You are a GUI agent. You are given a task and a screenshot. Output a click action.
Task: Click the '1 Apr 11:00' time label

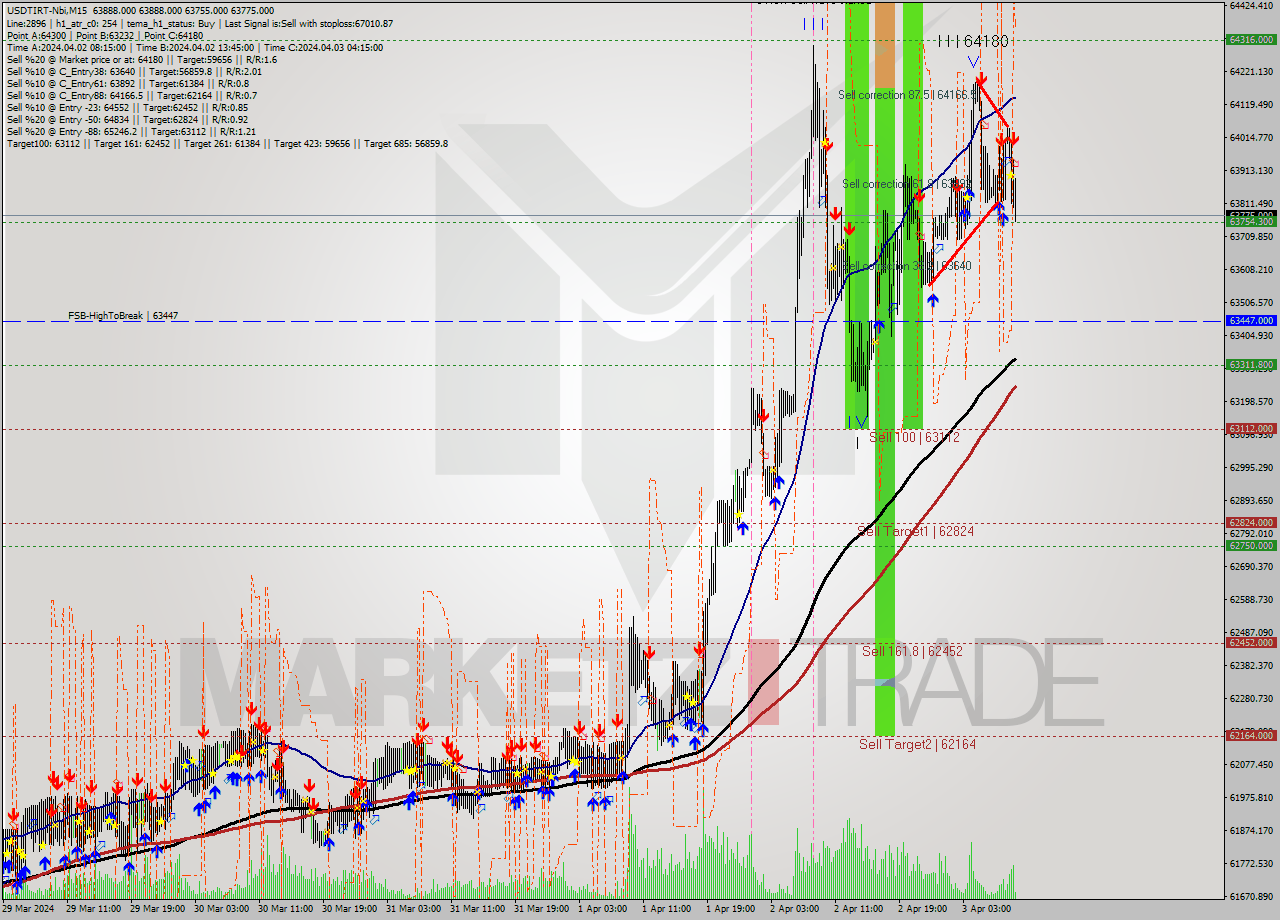pyautogui.click(x=667, y=909)
